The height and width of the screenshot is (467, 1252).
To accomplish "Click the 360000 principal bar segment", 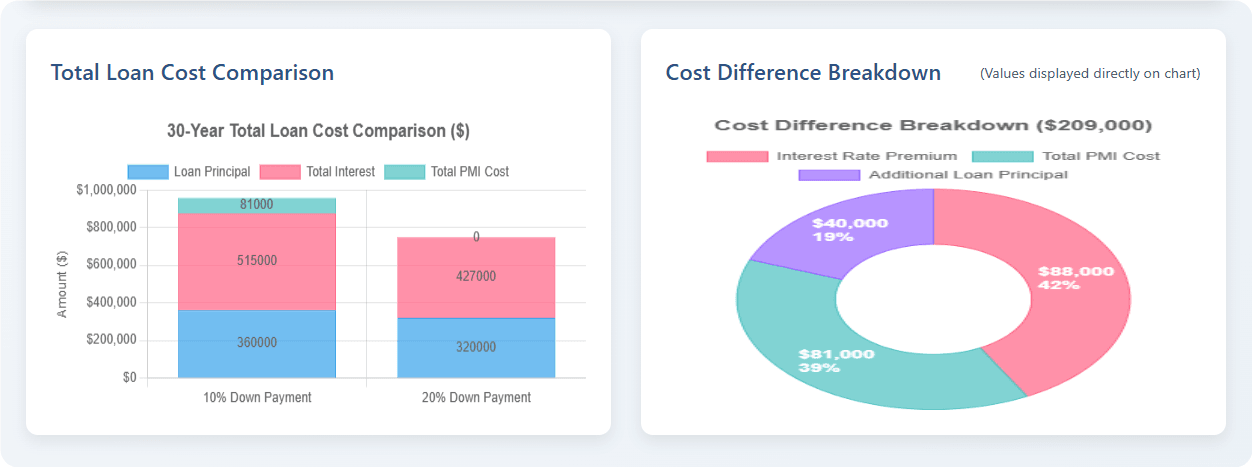I will point(257,343).
